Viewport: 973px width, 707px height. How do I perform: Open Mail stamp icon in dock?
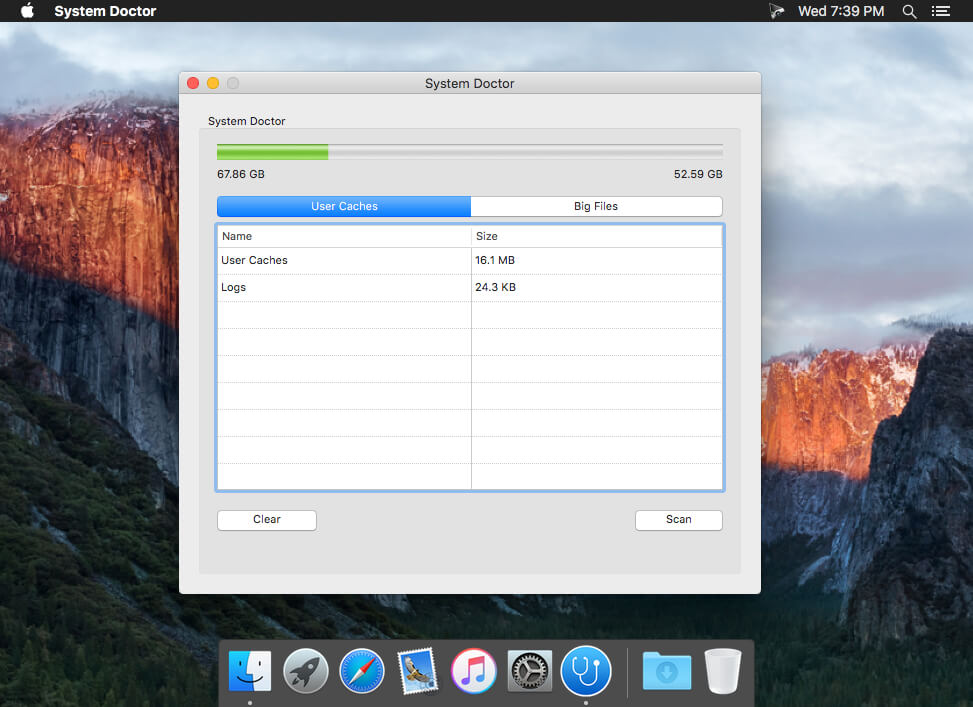[x=418, y=671]
